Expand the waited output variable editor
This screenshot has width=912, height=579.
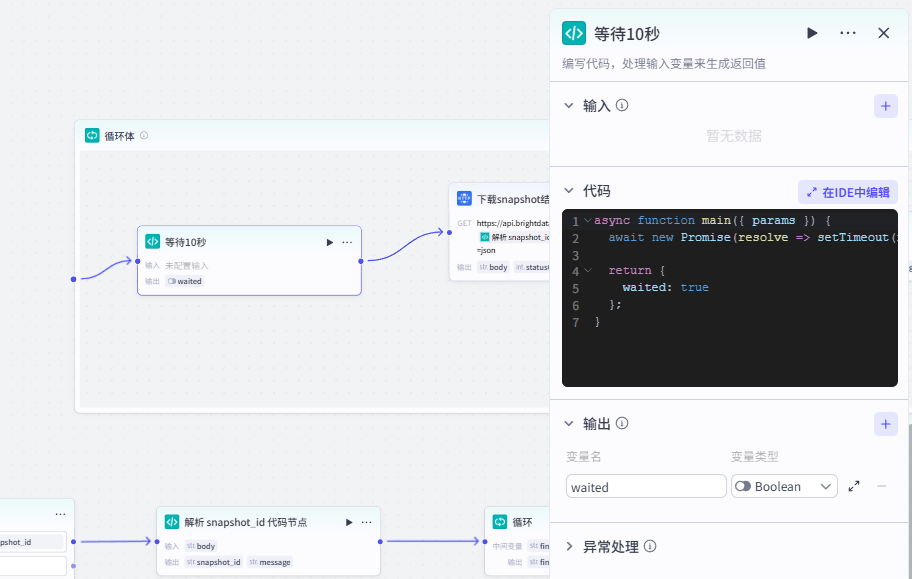pos(854,486)
